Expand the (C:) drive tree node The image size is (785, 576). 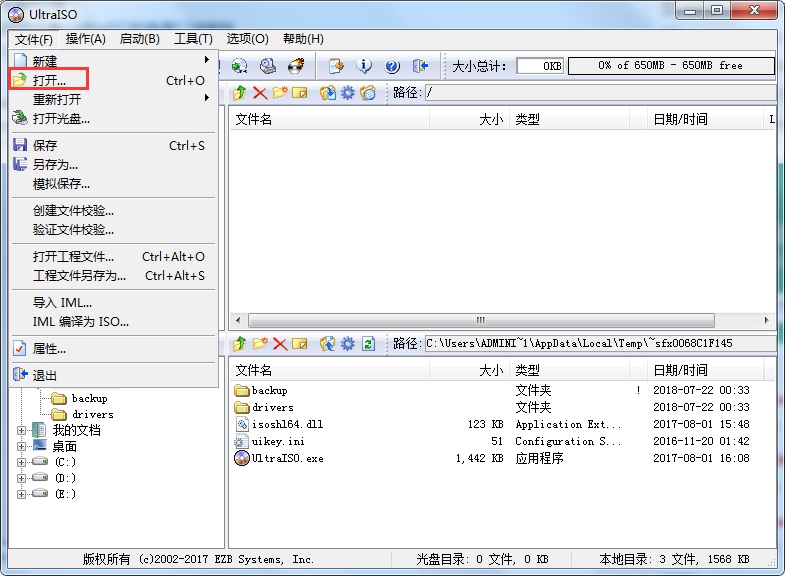tap(21, 462)
